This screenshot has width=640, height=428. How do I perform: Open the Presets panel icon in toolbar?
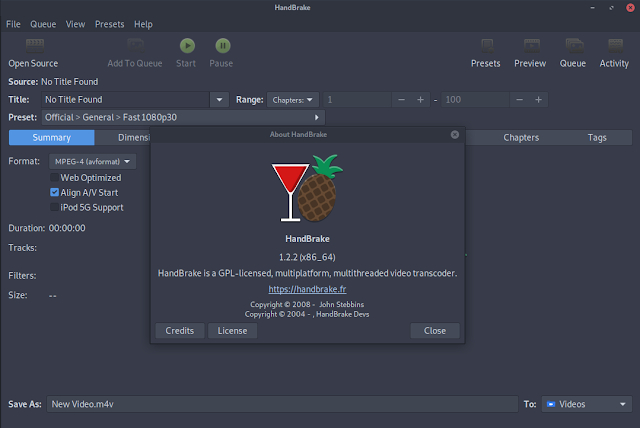487,46
